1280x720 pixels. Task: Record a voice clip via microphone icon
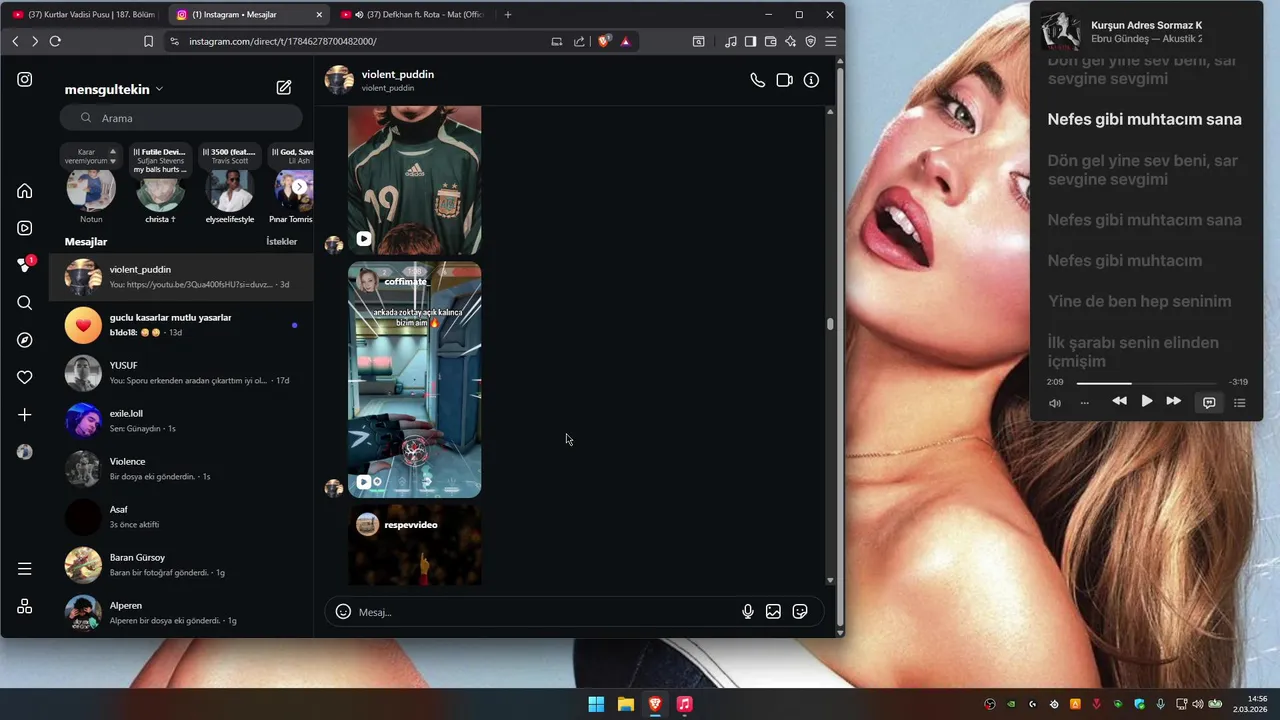(747, 611)
